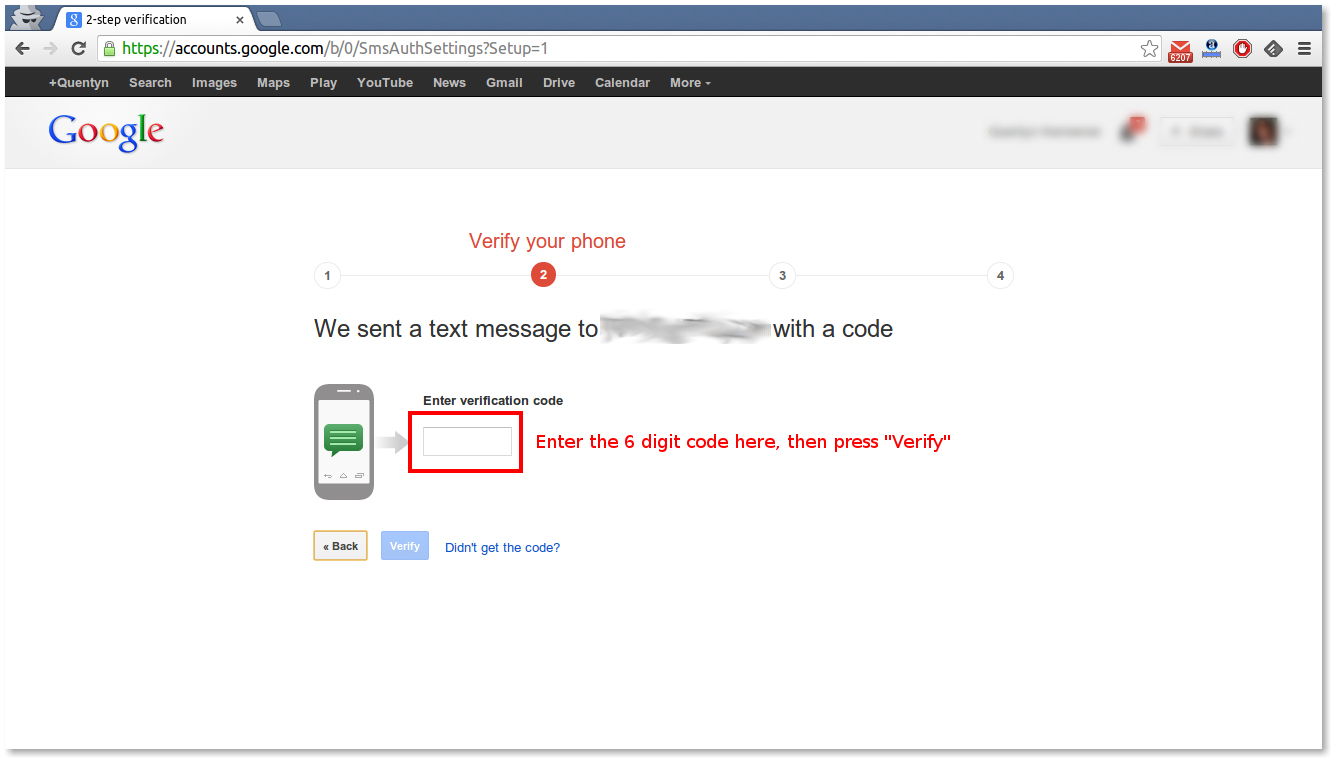
Task: Open Gmail from the Google bar
Action: (x=504, y=83)
